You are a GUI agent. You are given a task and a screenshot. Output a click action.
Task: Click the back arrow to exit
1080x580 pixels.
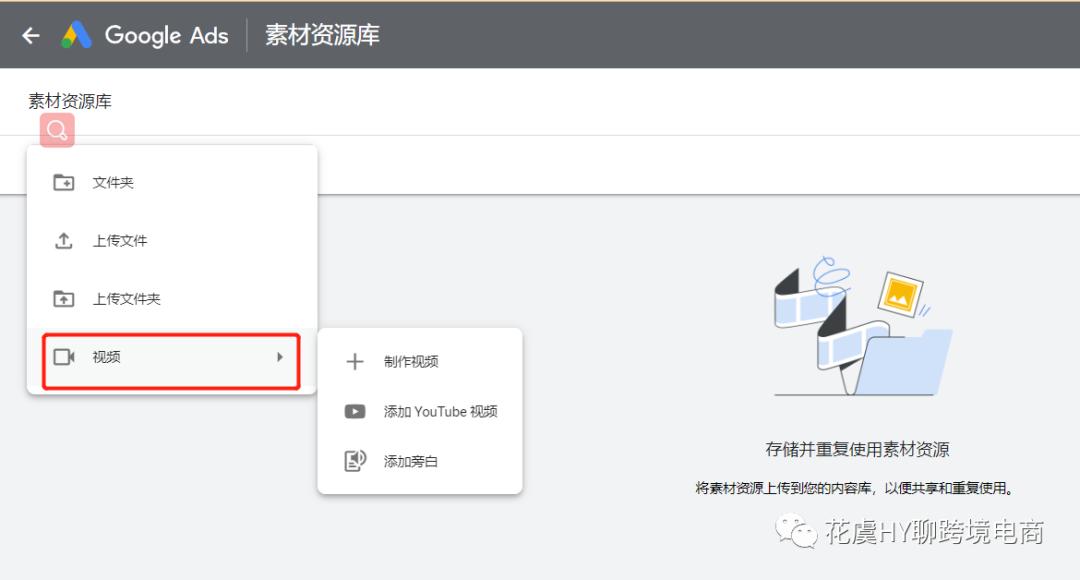tap(29, 34)
